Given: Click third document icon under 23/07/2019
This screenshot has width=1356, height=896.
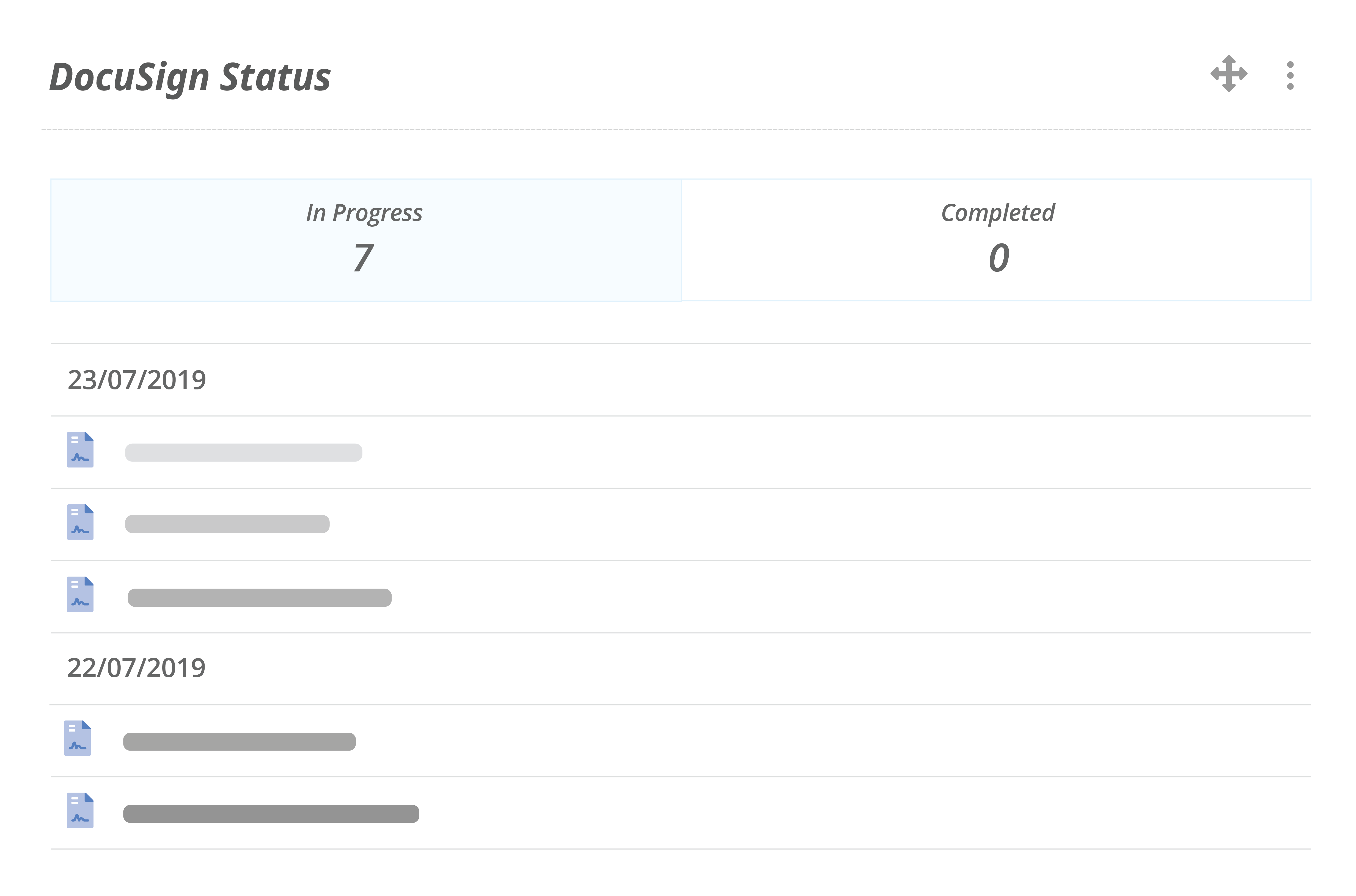Looking at the screenshot, I should click(x=80, y=594).
